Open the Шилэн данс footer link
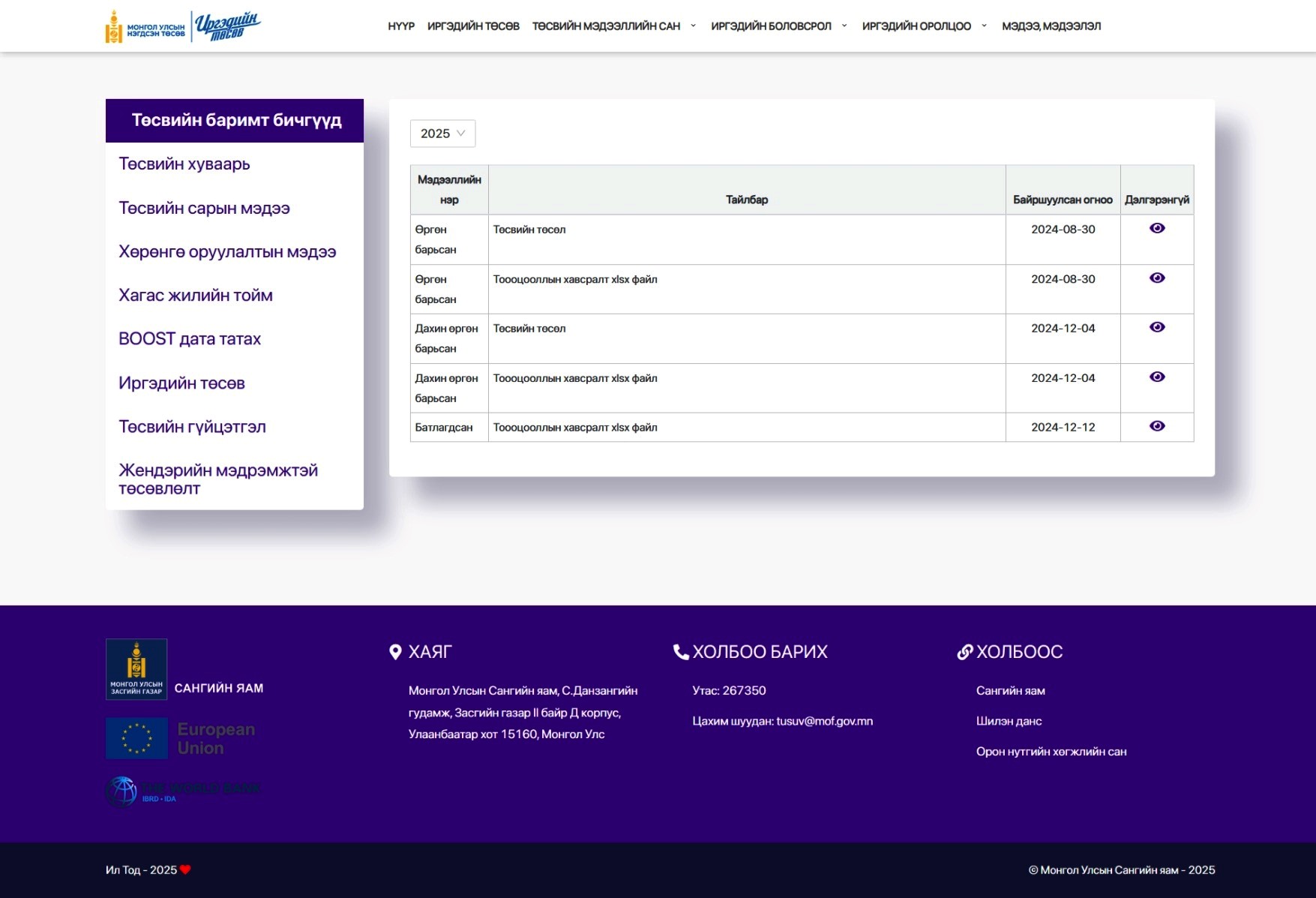The height and width of the screenshot is (898, 1316). tap(1009, 721)
